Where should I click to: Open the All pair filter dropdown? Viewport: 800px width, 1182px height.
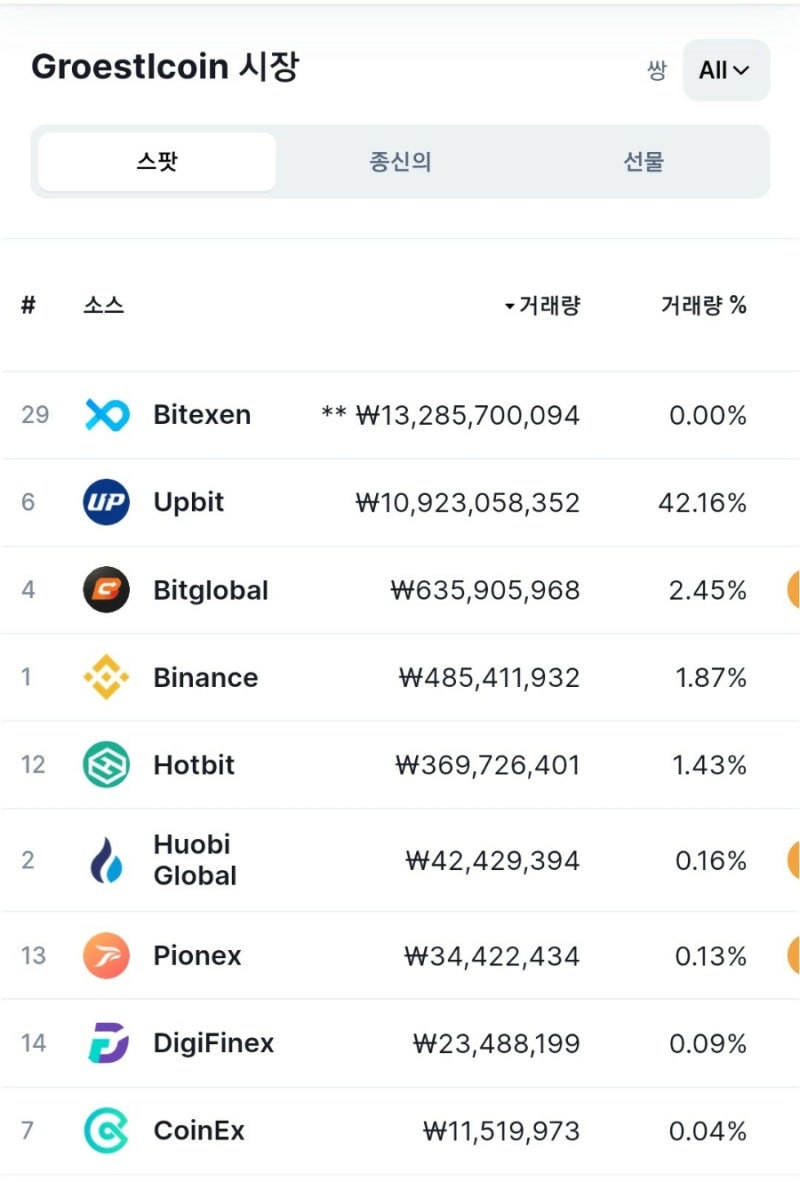pos(725,70)
